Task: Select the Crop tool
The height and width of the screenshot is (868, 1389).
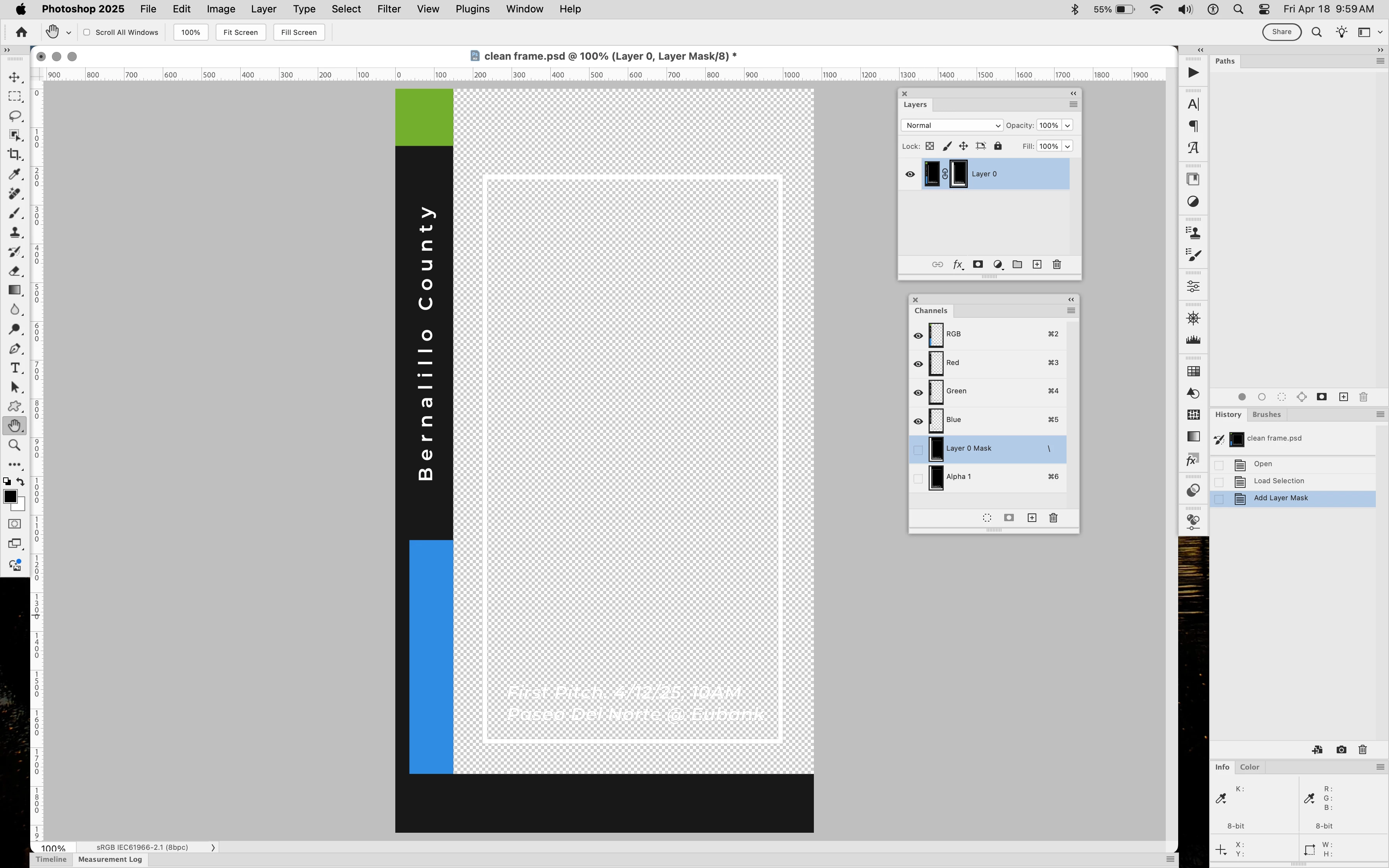Action: (x=15, y=155)
